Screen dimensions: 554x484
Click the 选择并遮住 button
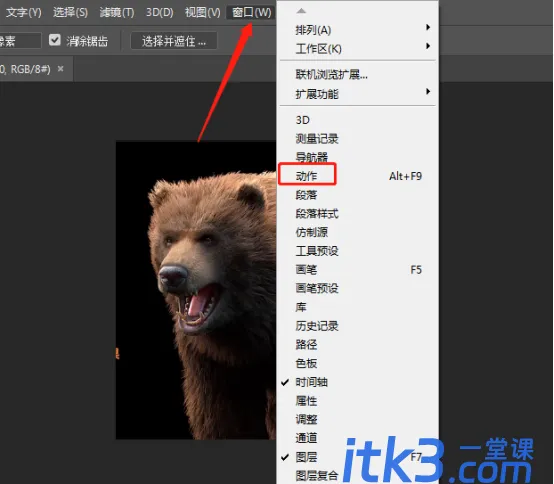click(174, 41)
